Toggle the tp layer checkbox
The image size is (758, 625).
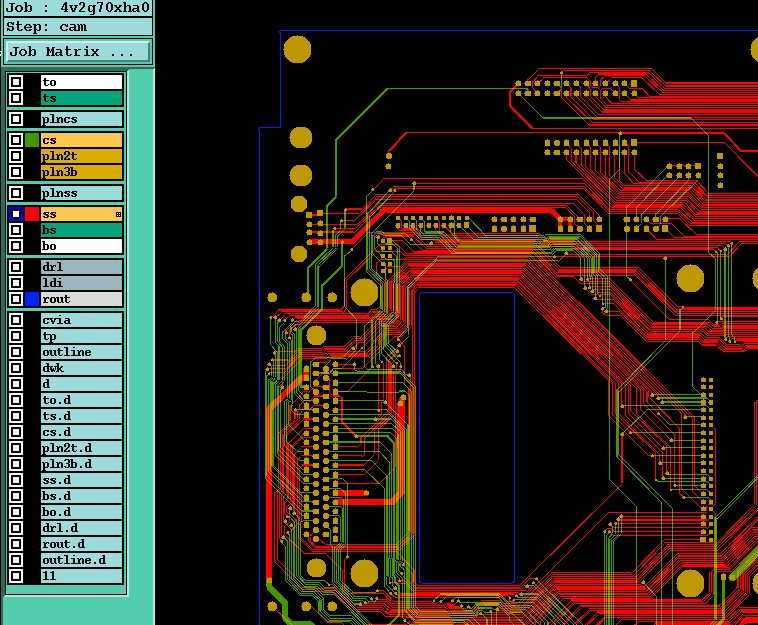[x=16, y=336]
